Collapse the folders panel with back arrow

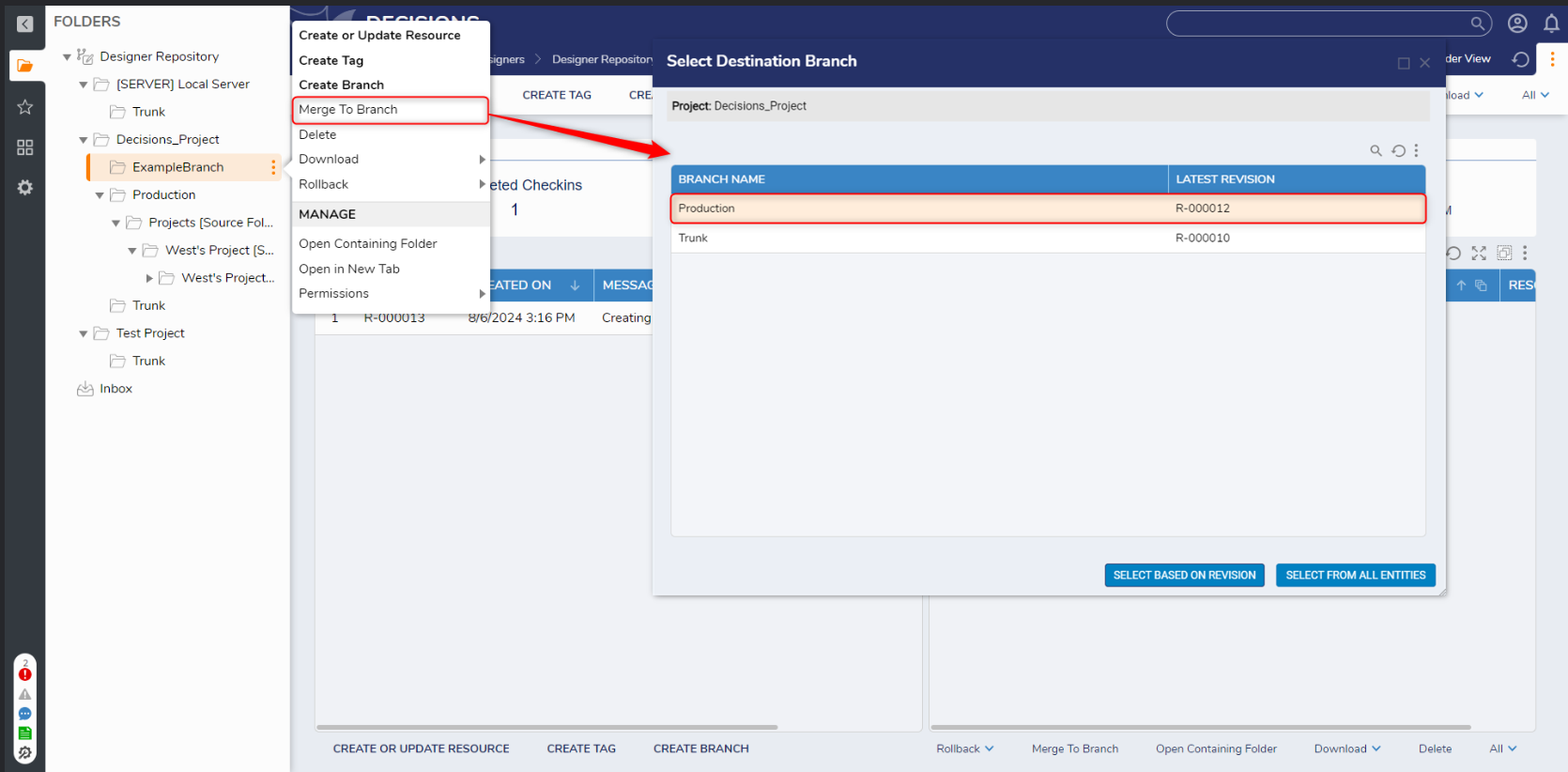[24, 23]
